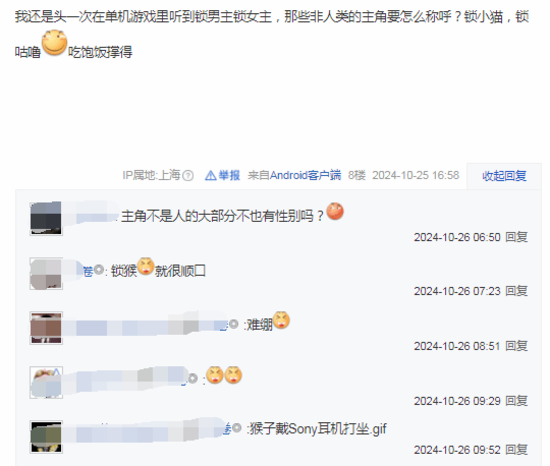This screenshot has height=466, width=550.
Task: Click the angry emoji after 锁猴
Action: [x=146, y=266]
